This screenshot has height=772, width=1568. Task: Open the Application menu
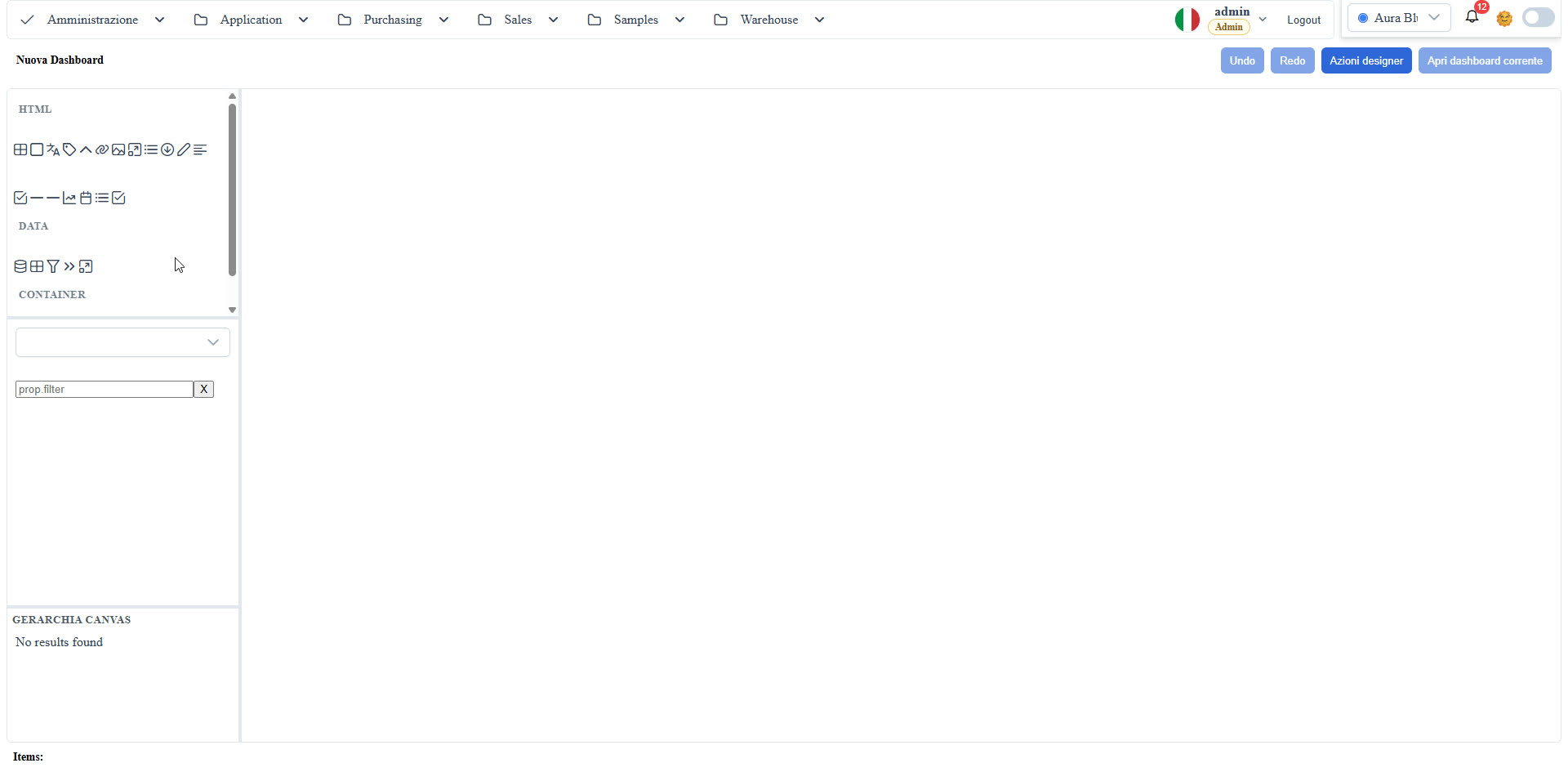tap(251, 20)
